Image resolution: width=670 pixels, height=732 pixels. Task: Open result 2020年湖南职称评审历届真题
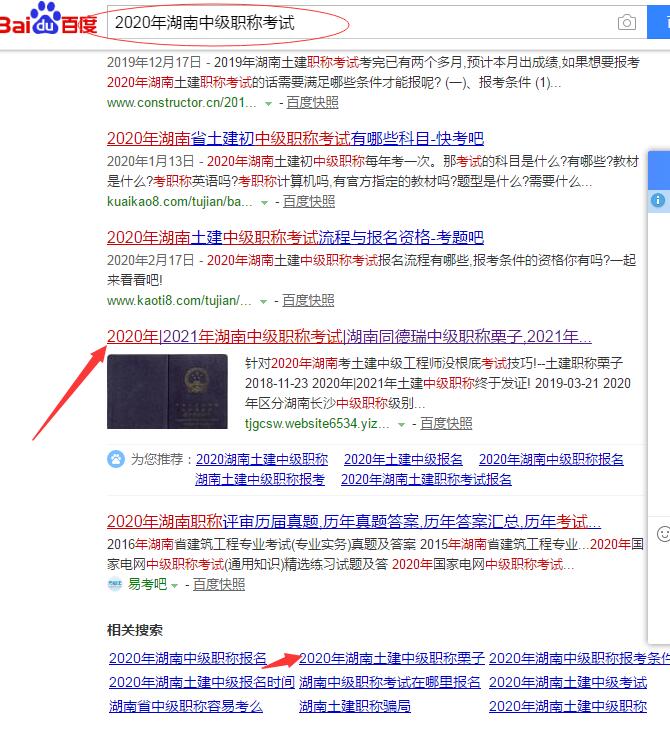(x=353, y=521)
